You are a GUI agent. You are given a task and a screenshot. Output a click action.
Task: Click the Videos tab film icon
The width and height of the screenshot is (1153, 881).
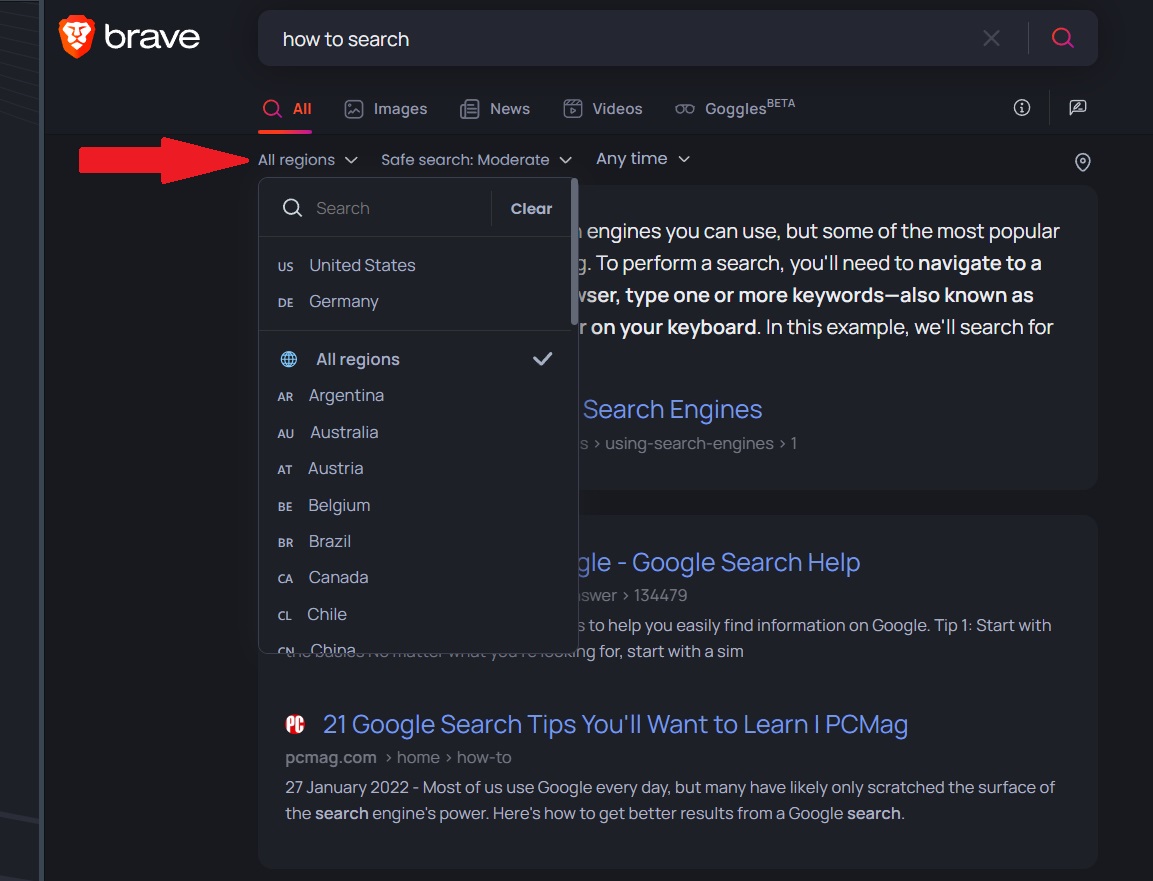(574, 108)
